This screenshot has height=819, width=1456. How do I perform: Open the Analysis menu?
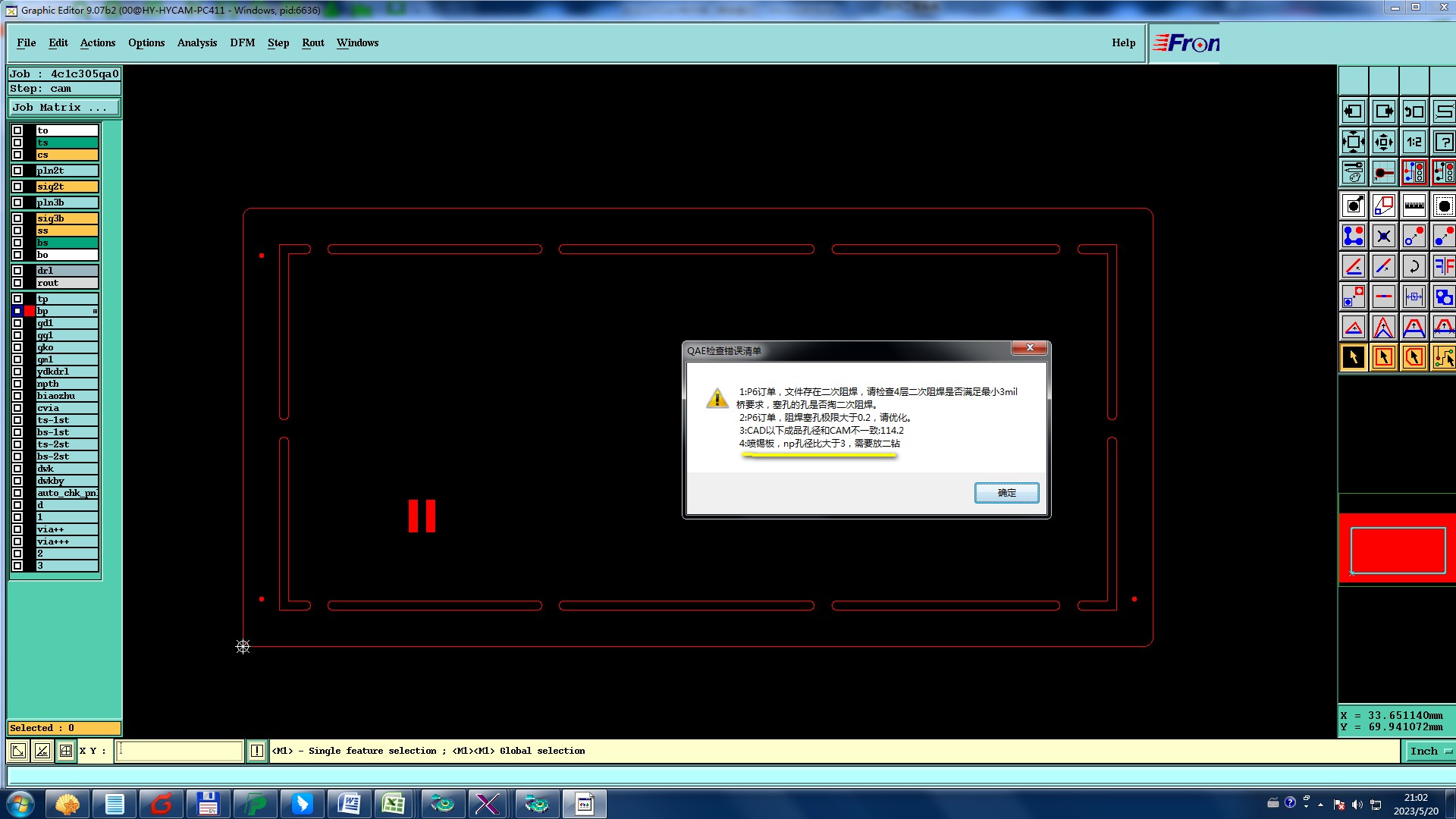(196, 43)
